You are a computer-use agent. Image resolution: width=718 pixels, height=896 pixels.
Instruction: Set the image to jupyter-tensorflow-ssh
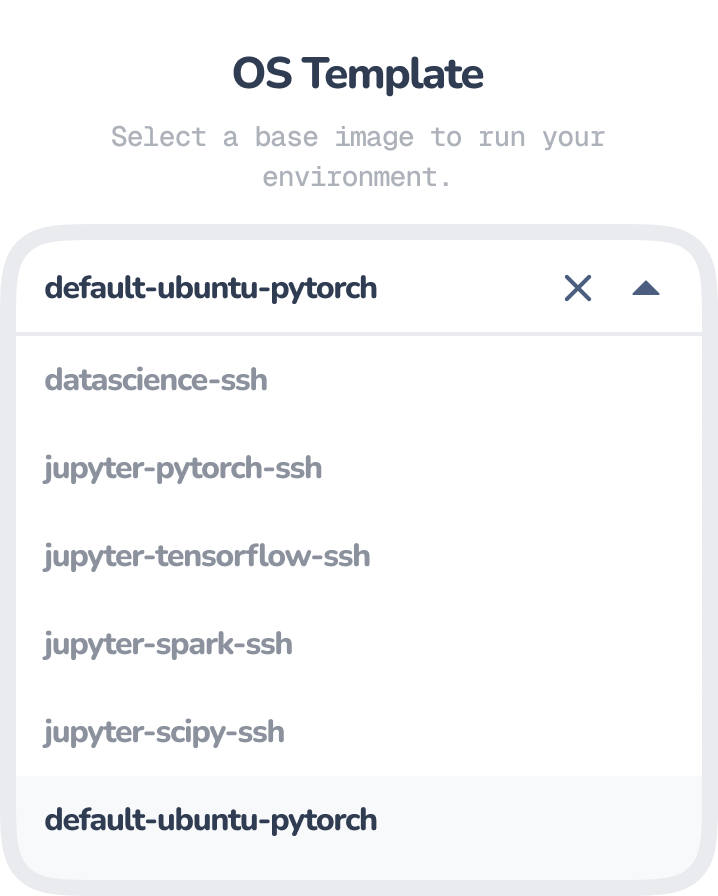click(207, 556)
